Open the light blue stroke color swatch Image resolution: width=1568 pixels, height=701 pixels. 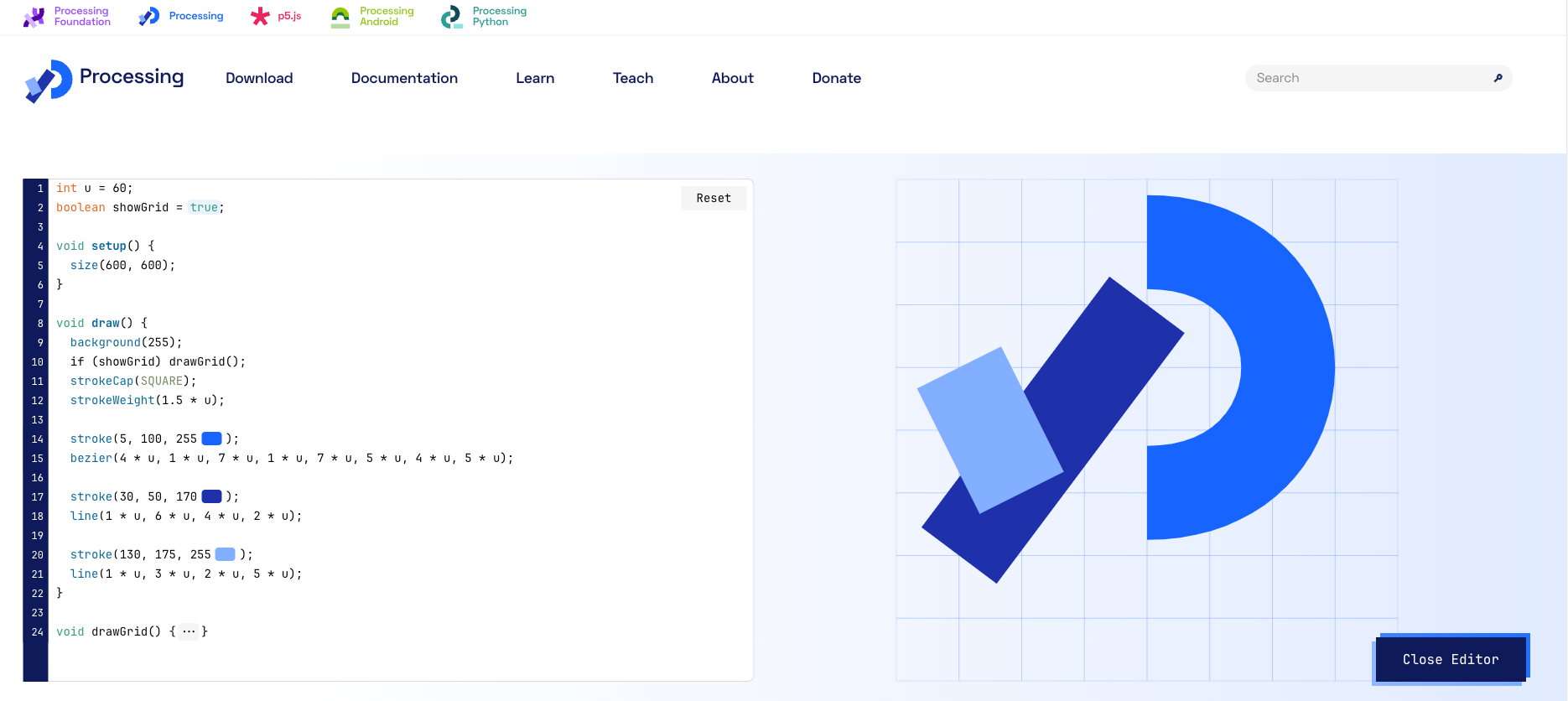click(x=226, y=554)
